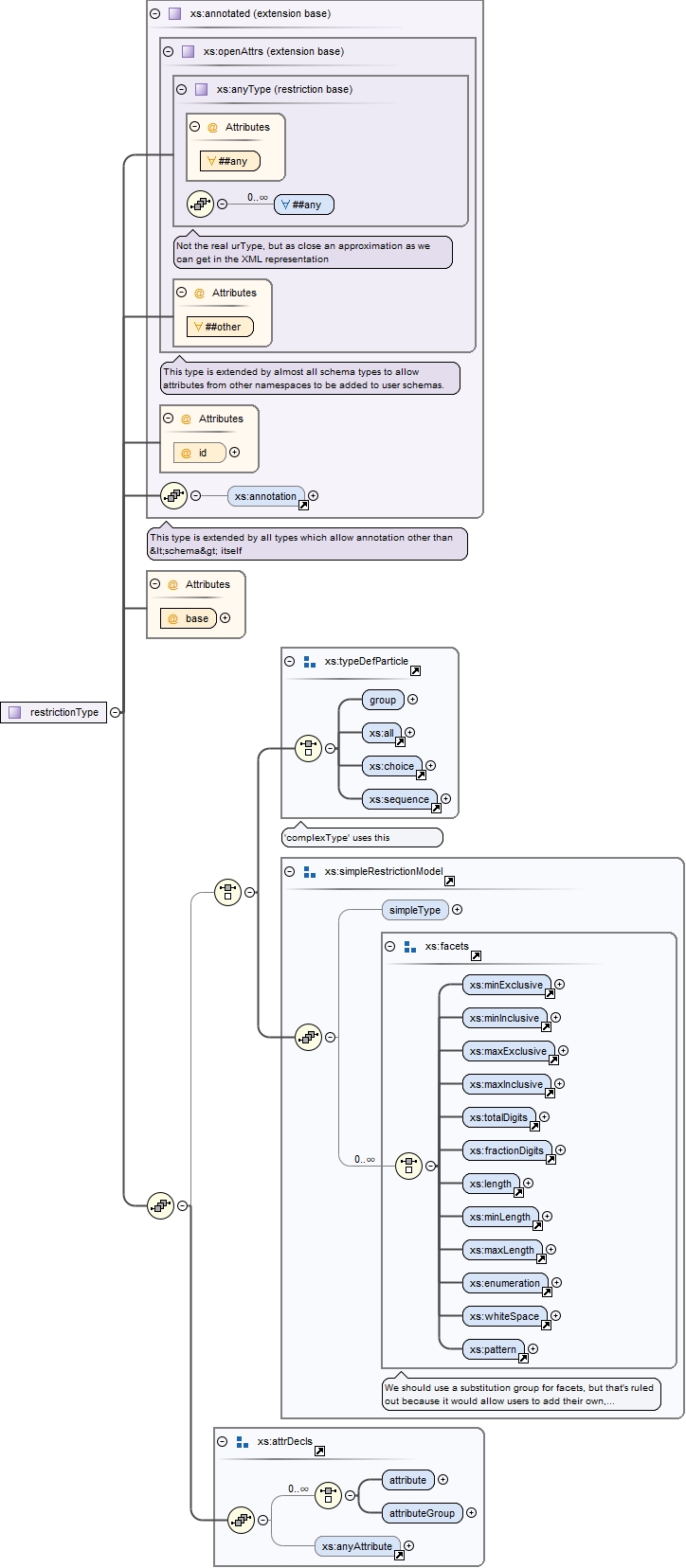Select the xs:sequence element
The width and height of the screenshot is (686, 1568).
(400, 799)
